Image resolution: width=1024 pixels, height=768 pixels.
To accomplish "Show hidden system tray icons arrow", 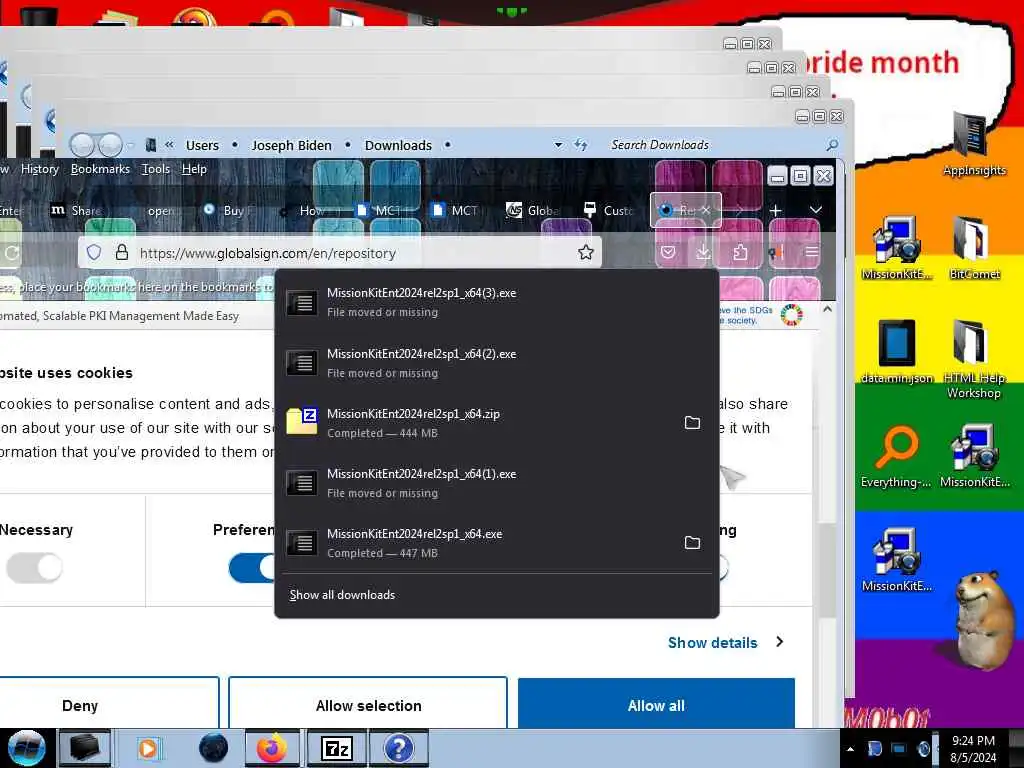I will [850, 748].
